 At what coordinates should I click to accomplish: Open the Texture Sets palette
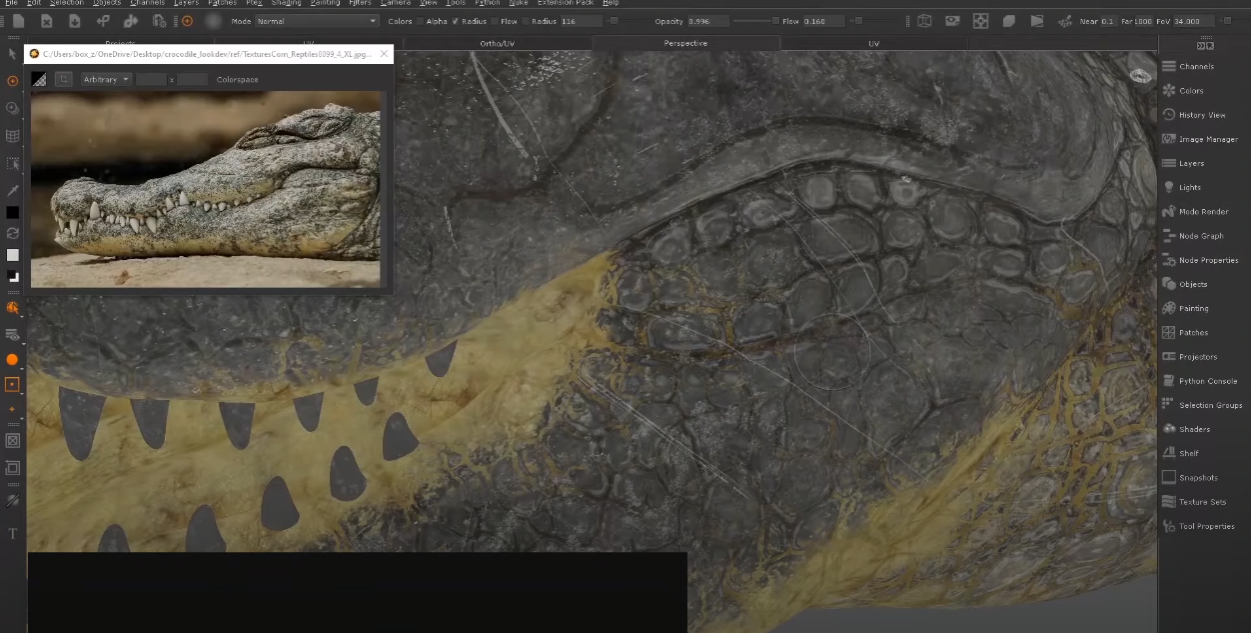click(x=1194, y=502)
